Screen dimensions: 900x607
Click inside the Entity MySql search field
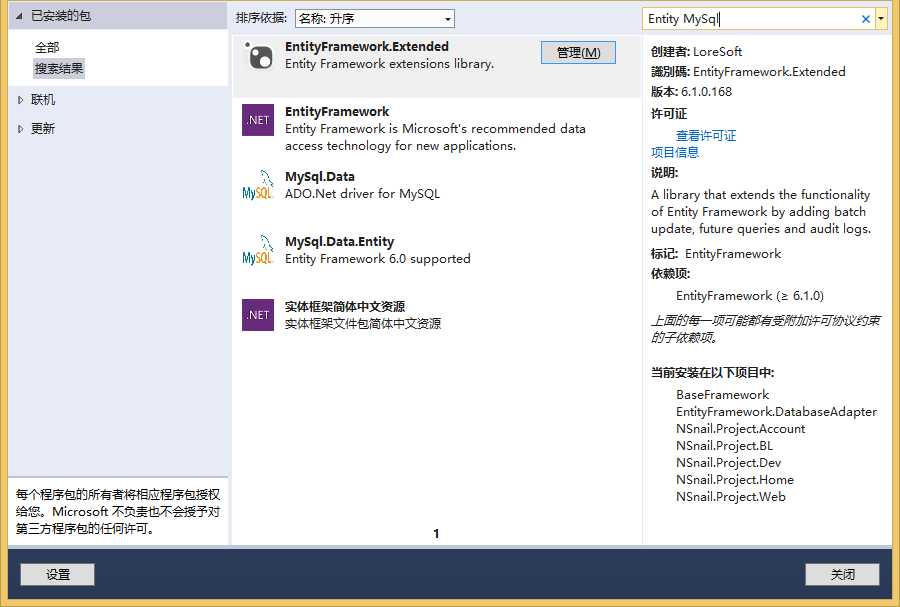[x=751, y=19]
